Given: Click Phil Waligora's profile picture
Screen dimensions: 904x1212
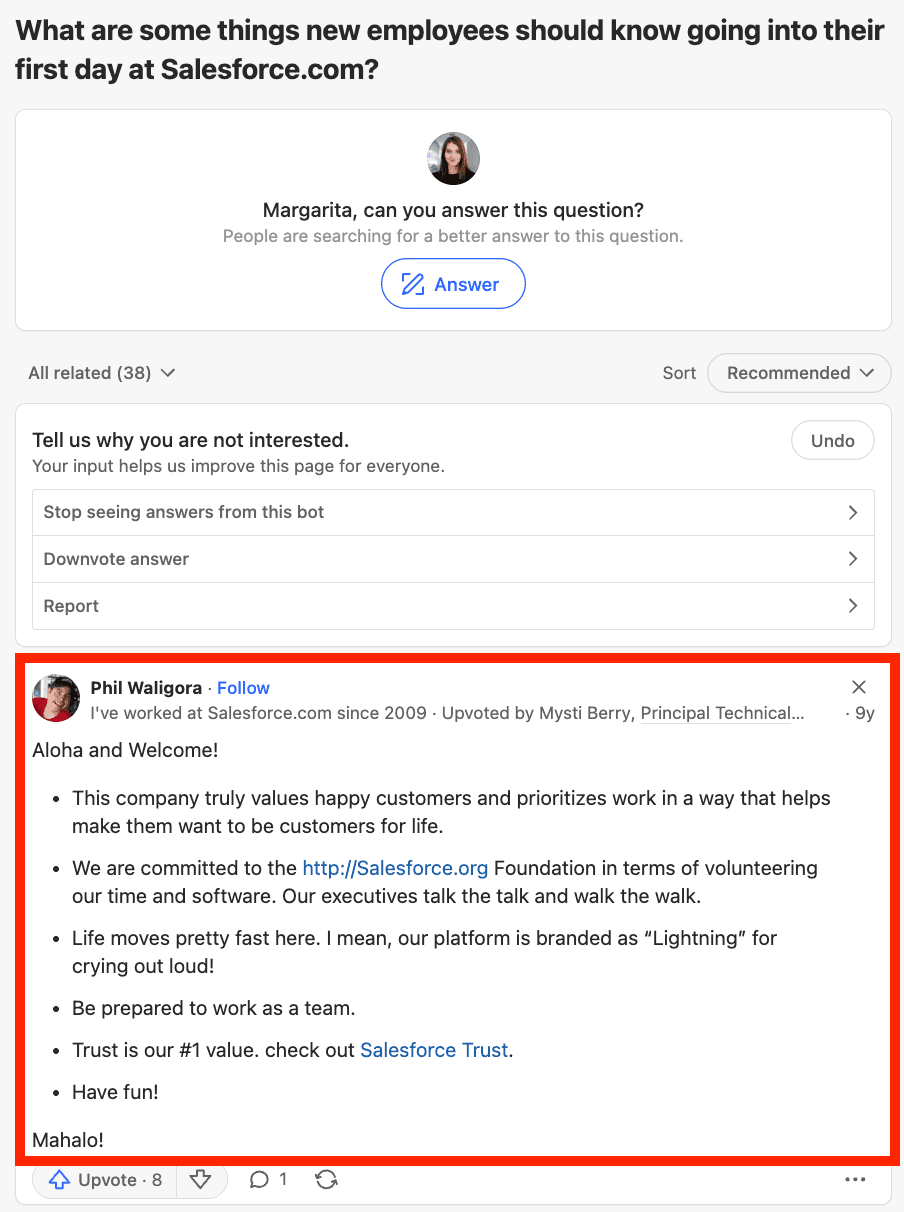Looking at the screenshot, I should [x=56, y=698].
